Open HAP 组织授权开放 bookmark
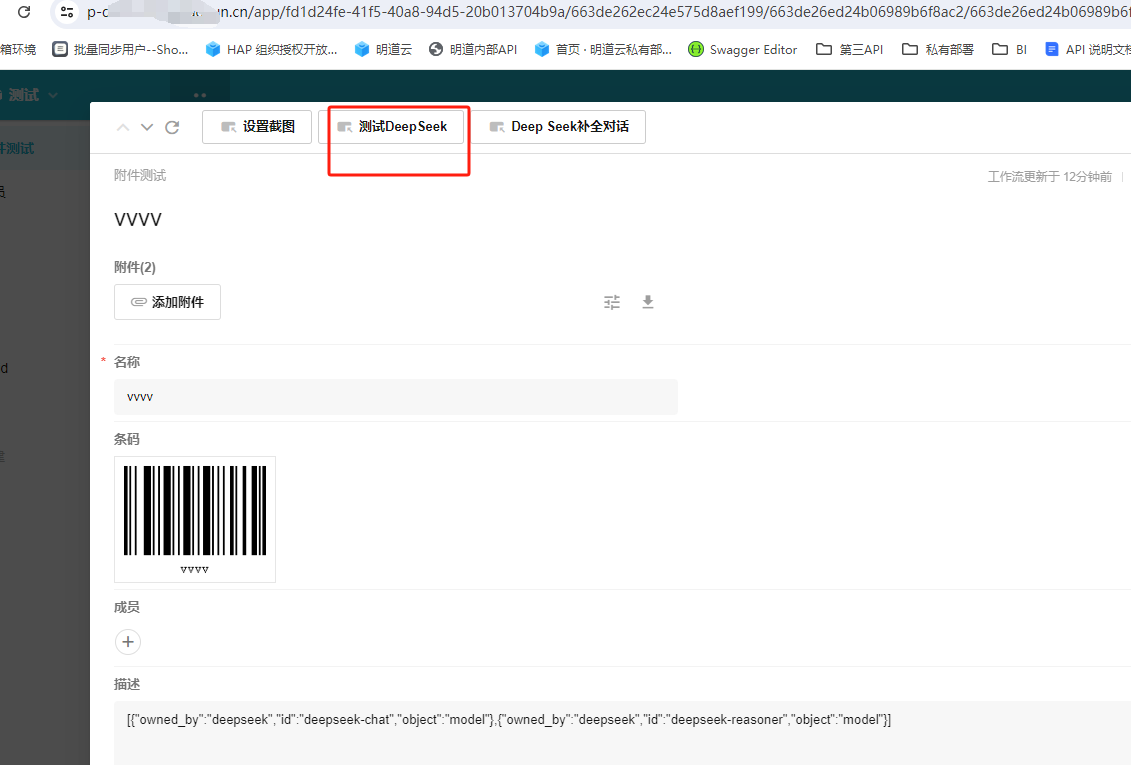The height and width of the screenshot is (765, 1131). click(271, 49)
